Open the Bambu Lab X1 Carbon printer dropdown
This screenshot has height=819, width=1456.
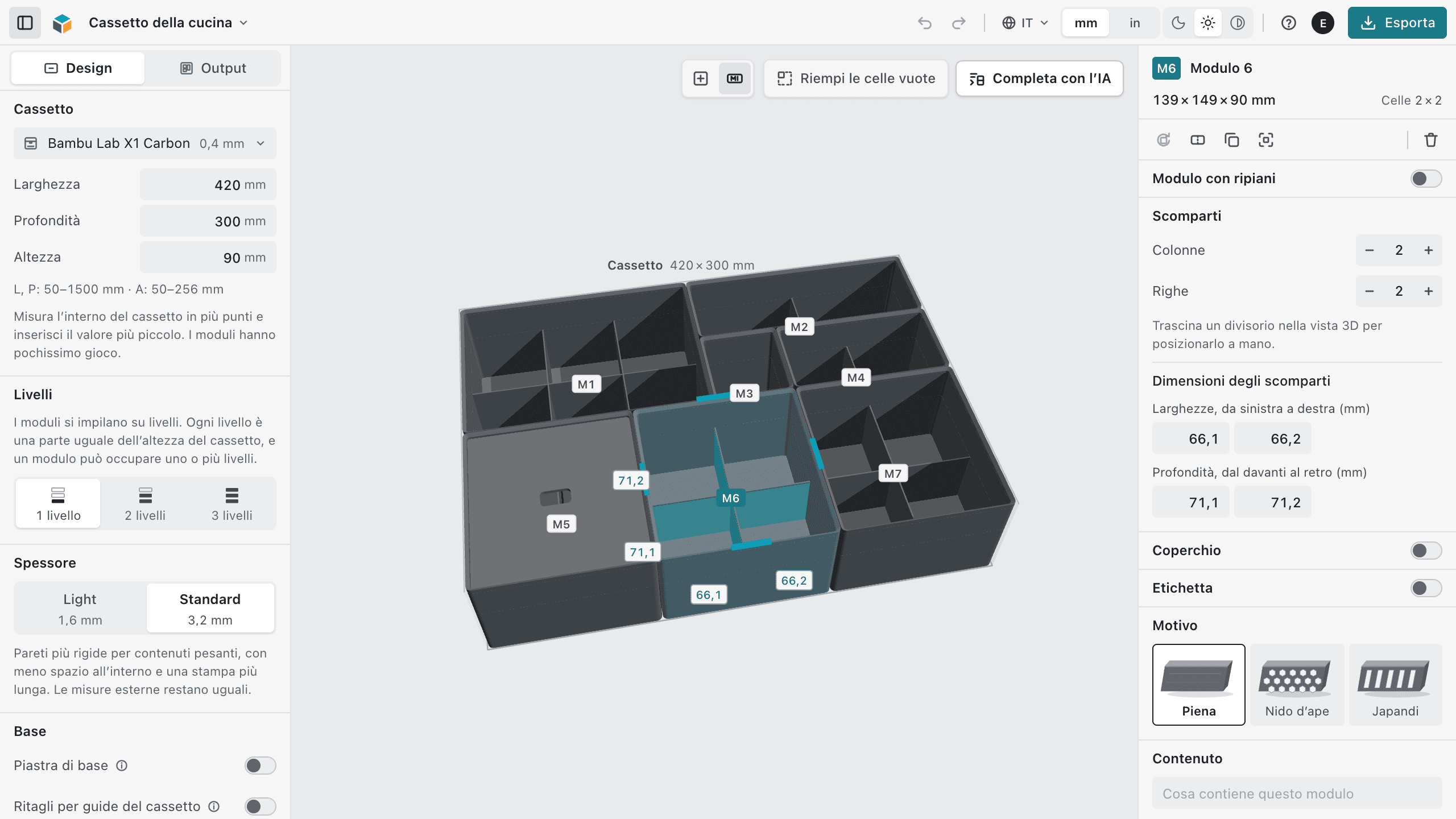(145, 143)
